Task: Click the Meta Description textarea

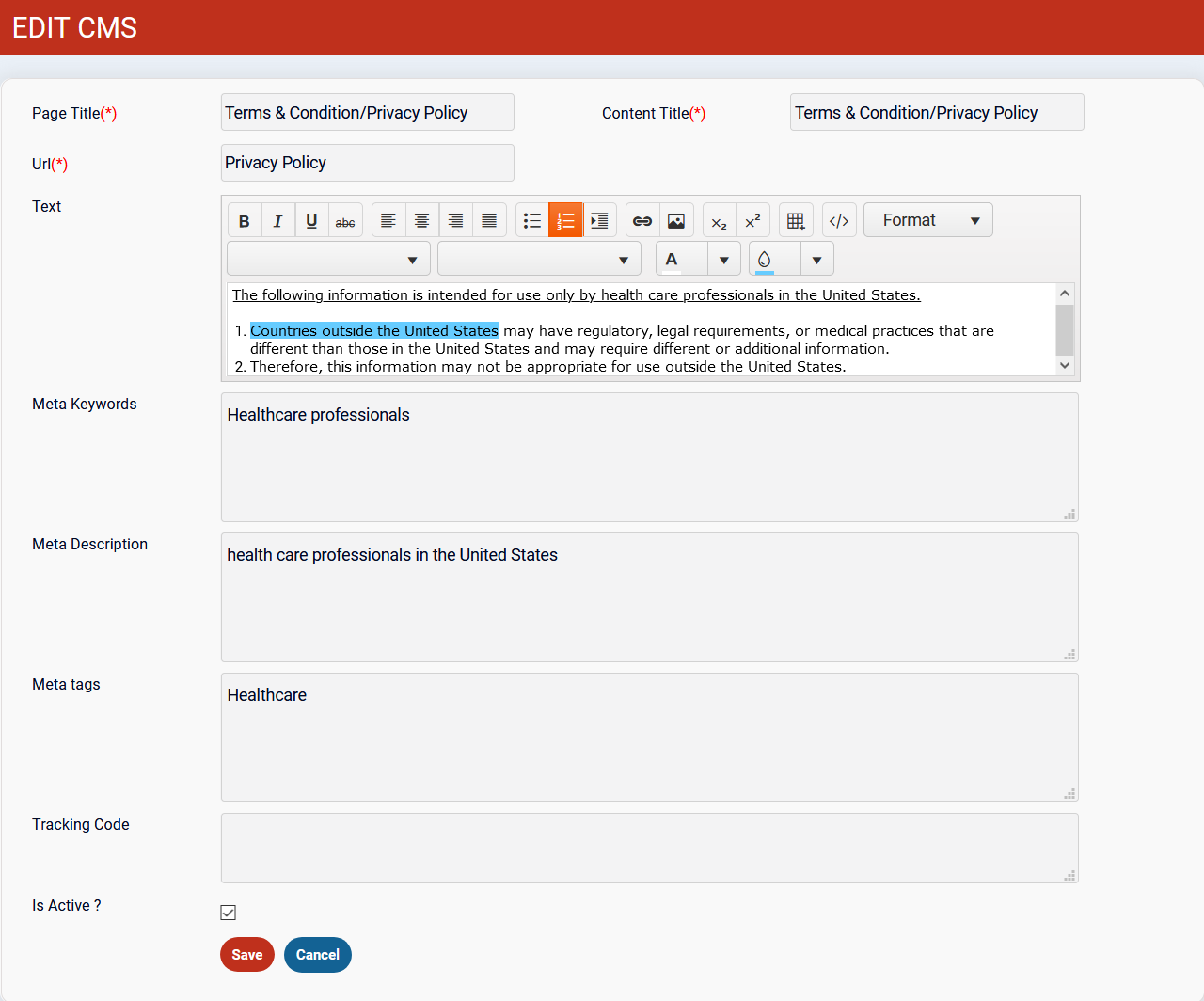Action: click(x=650, y=597)
